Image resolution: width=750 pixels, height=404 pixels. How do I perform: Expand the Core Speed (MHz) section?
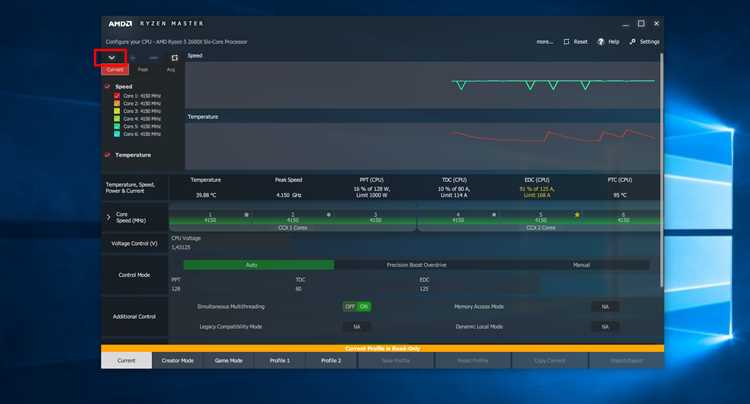[x=108, y=218]
